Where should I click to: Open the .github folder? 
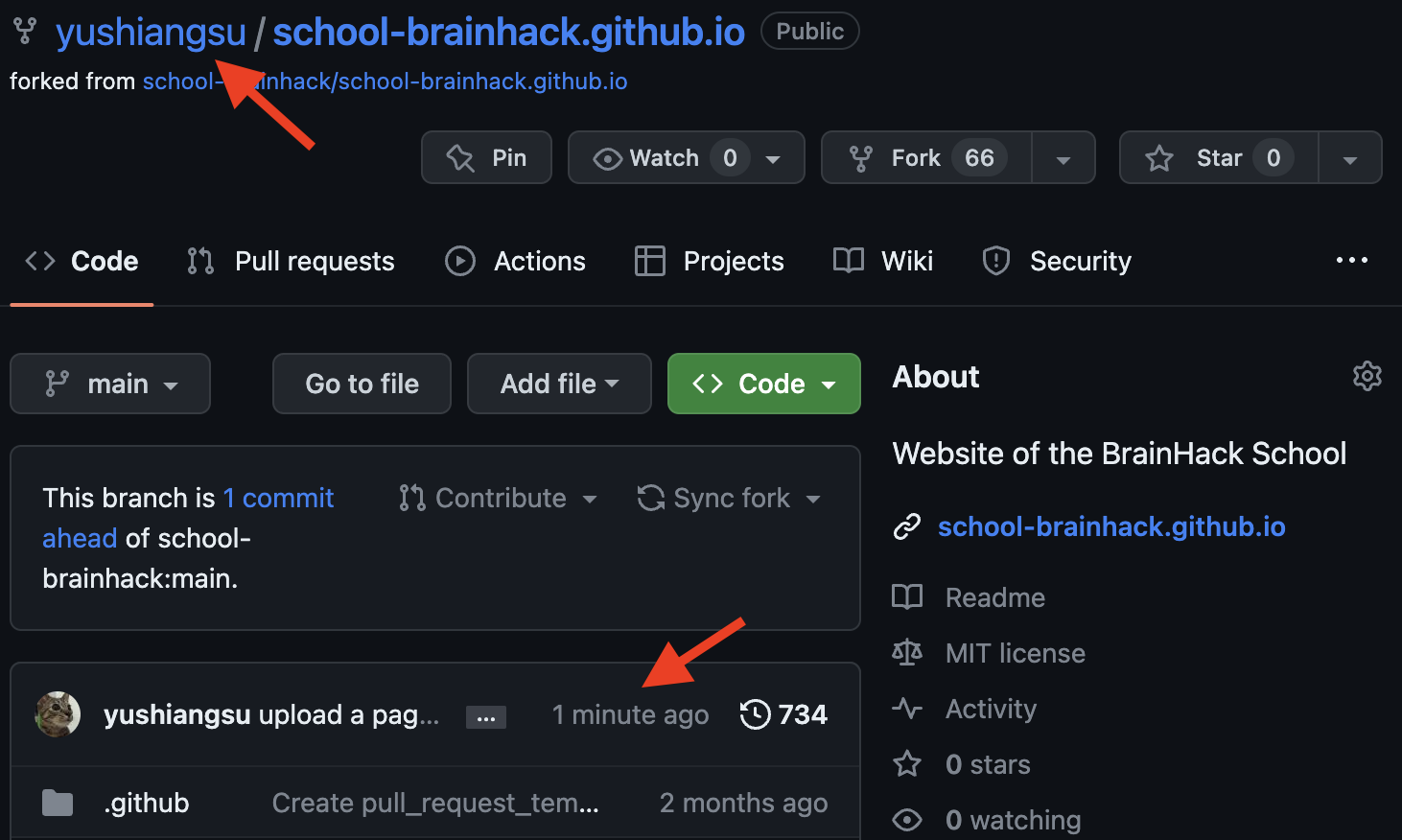coord(147,803)
